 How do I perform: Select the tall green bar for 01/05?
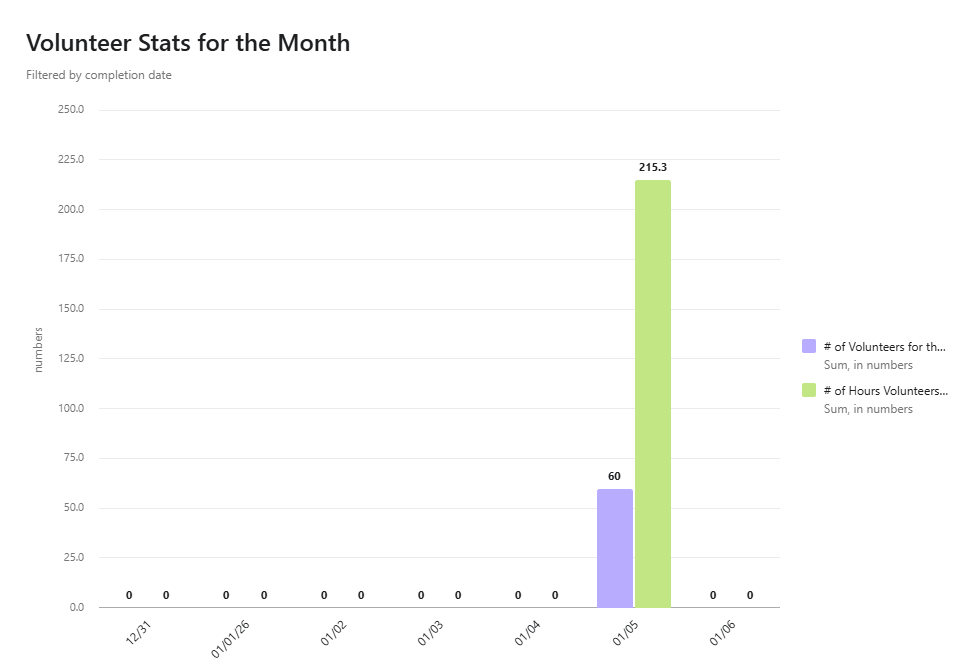[x=653, y=394]
